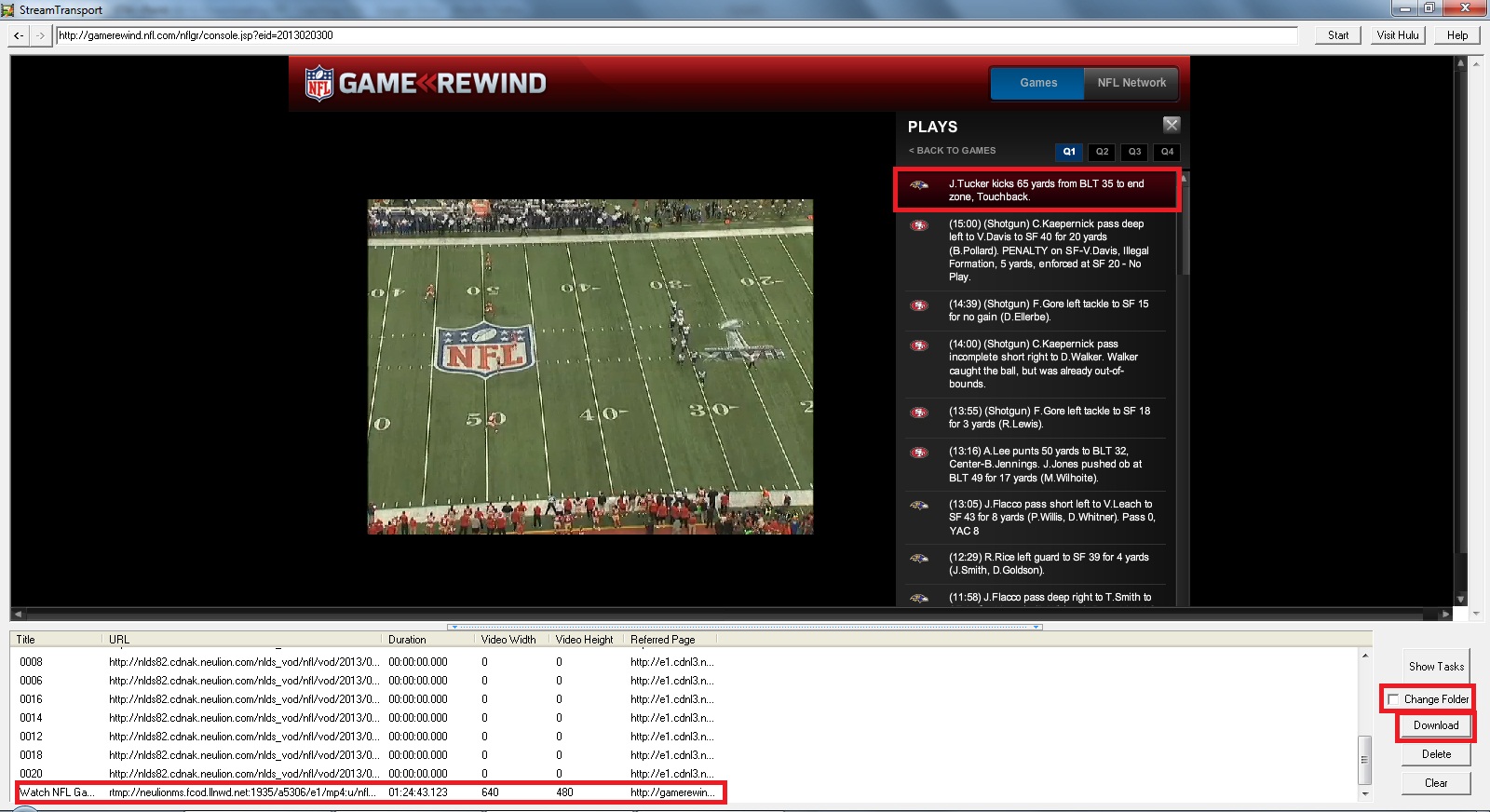
Task: Switch to the Games tab
Action: pos(1038,83)
